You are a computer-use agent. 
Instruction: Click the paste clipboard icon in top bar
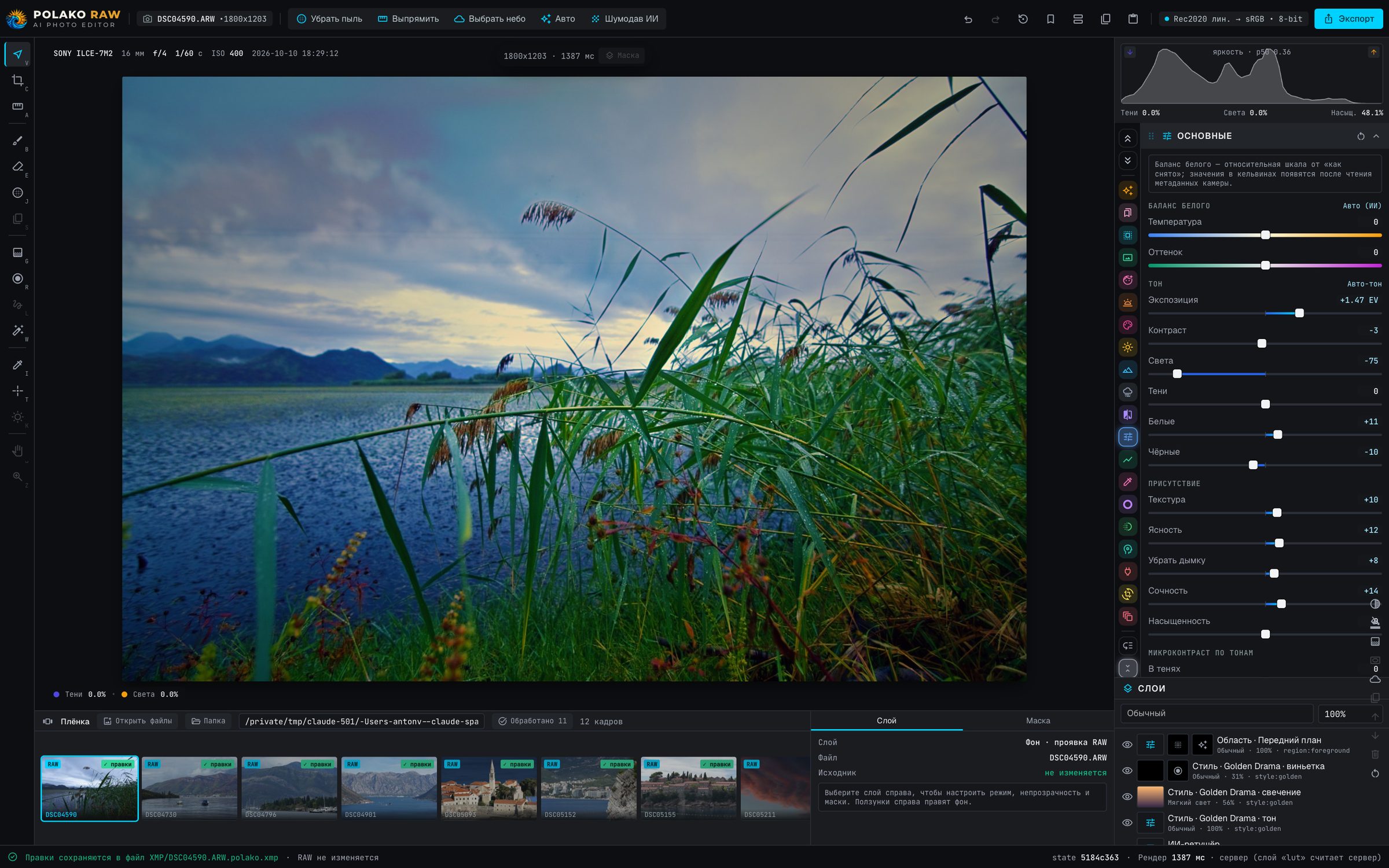pyautogui.click(x=1133, y=19)
